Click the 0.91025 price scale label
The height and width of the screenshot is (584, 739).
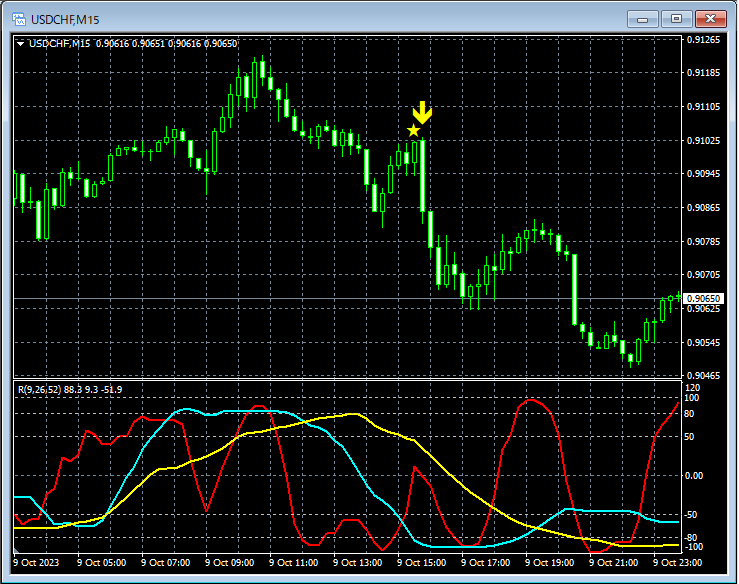click(x=703, y=140)
